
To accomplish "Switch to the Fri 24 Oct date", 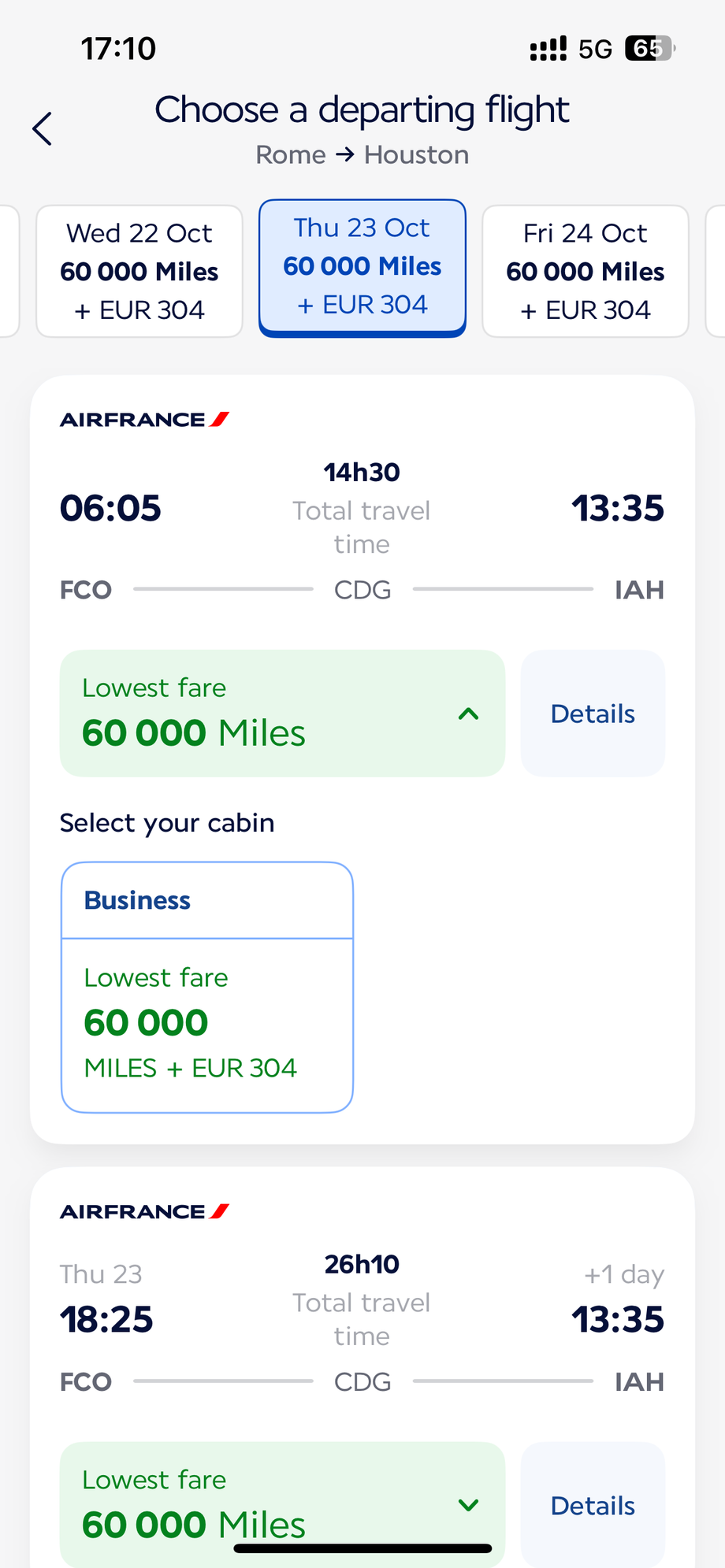I will click(x=586, y=272).
